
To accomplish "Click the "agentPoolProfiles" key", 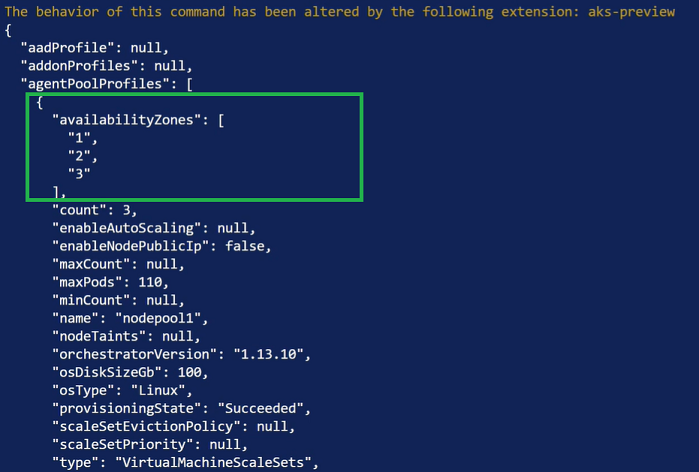I will click(x=95, y=84).
